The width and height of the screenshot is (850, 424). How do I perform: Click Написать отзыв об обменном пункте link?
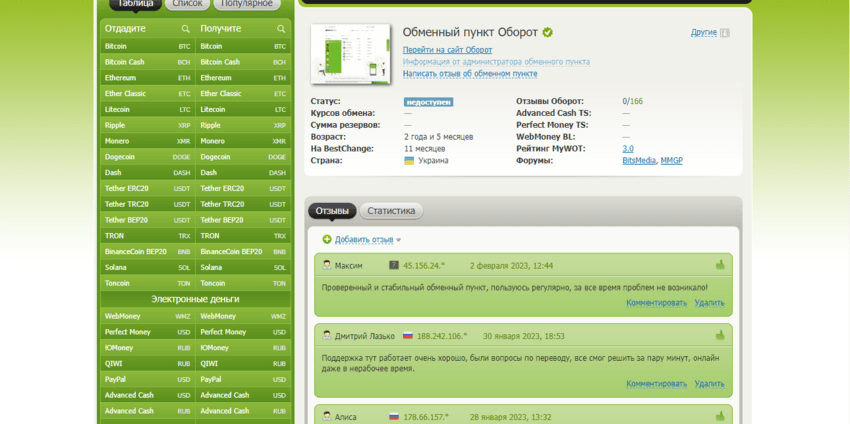tap(469, 74)
